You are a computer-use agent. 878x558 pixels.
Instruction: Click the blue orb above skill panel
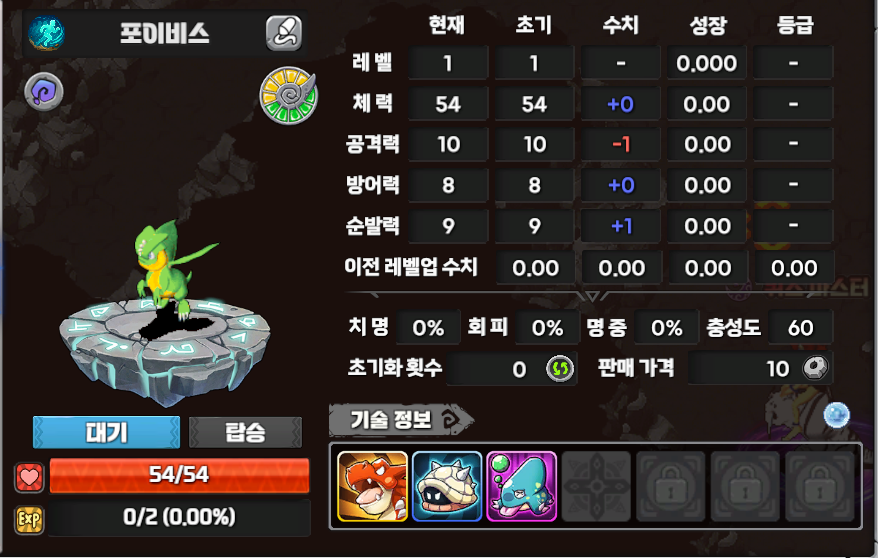837,415
